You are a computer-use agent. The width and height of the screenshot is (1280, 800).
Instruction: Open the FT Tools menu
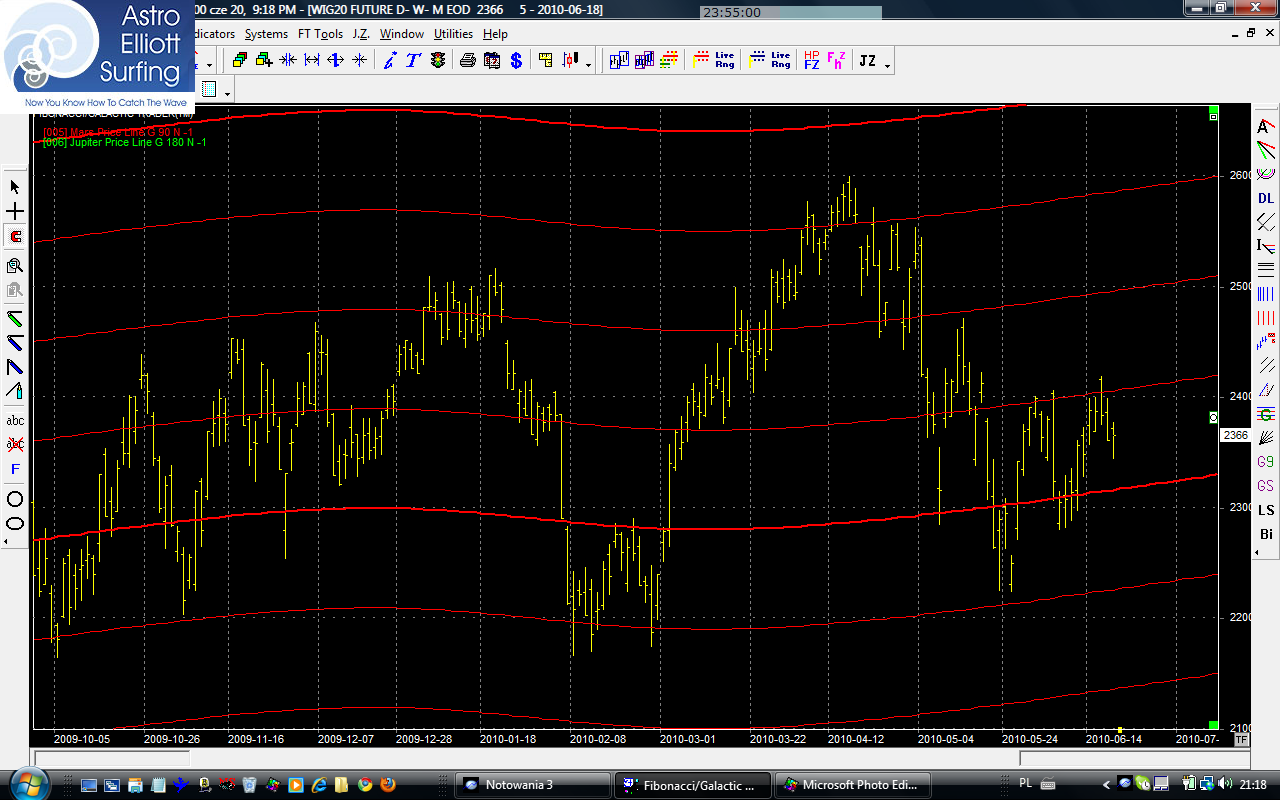click(320, 34)
